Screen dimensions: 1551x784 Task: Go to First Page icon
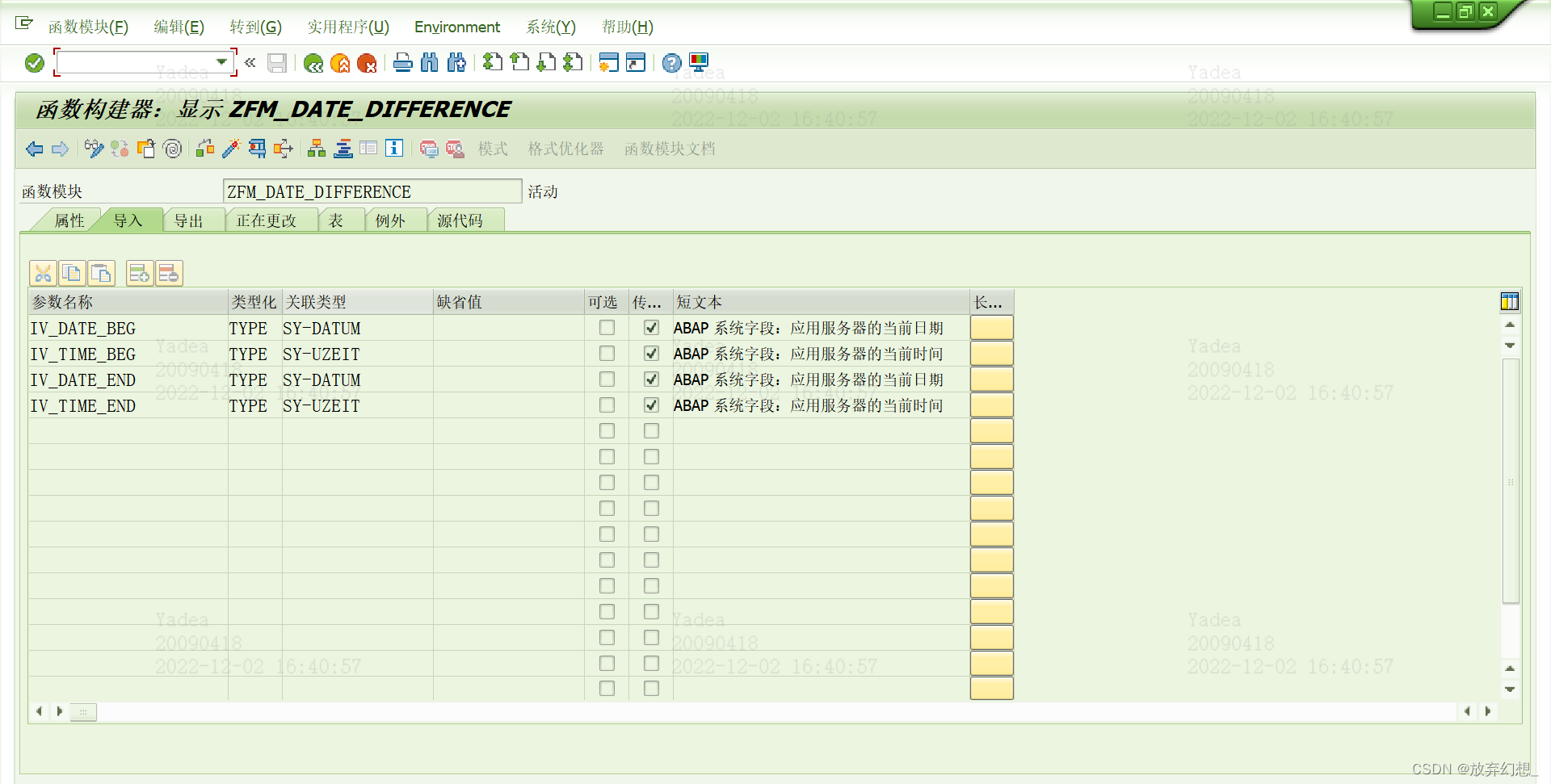tap(493, 62)
